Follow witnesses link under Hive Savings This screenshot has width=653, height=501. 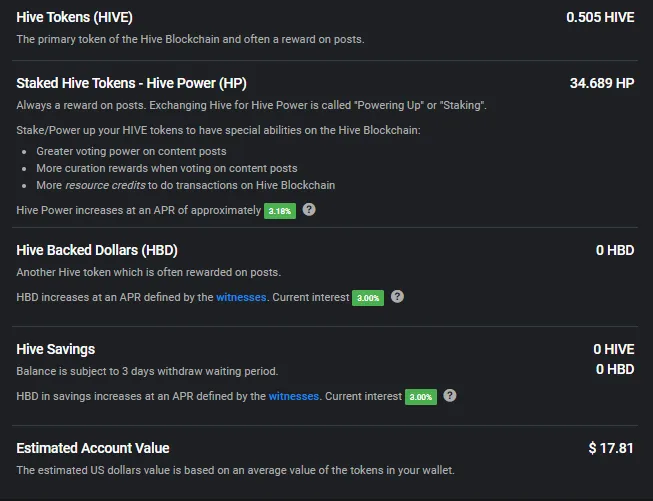point(294,396)
